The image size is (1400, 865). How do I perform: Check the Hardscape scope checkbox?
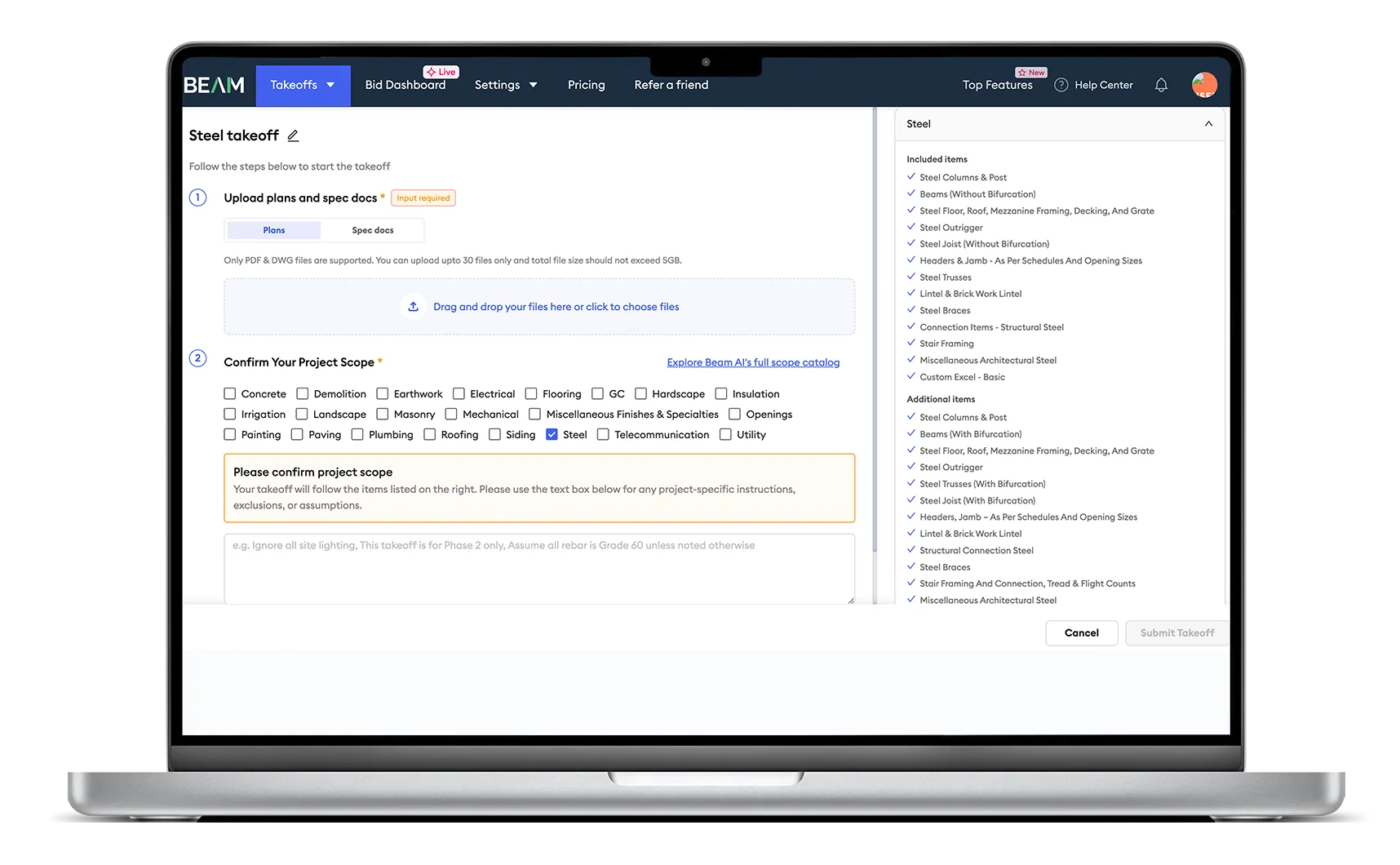[641, 393]
